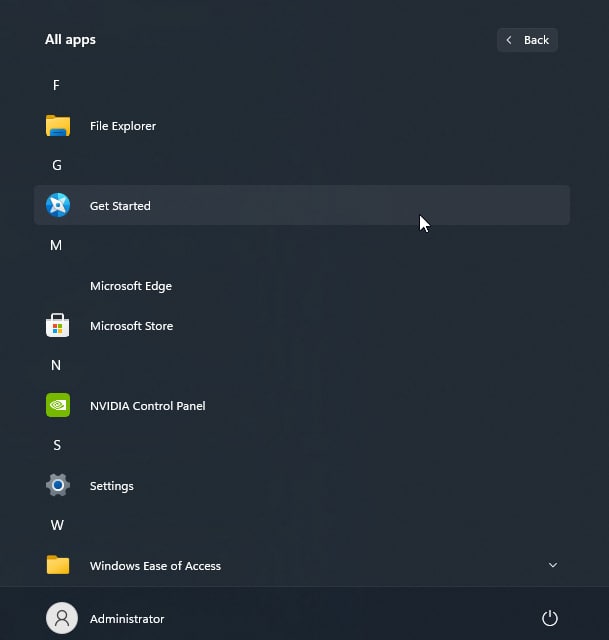Open the Microsoft Store bag icon
The height and width of the screenshot is (640, 609).
pyautogui.click(x=58, y=325)
